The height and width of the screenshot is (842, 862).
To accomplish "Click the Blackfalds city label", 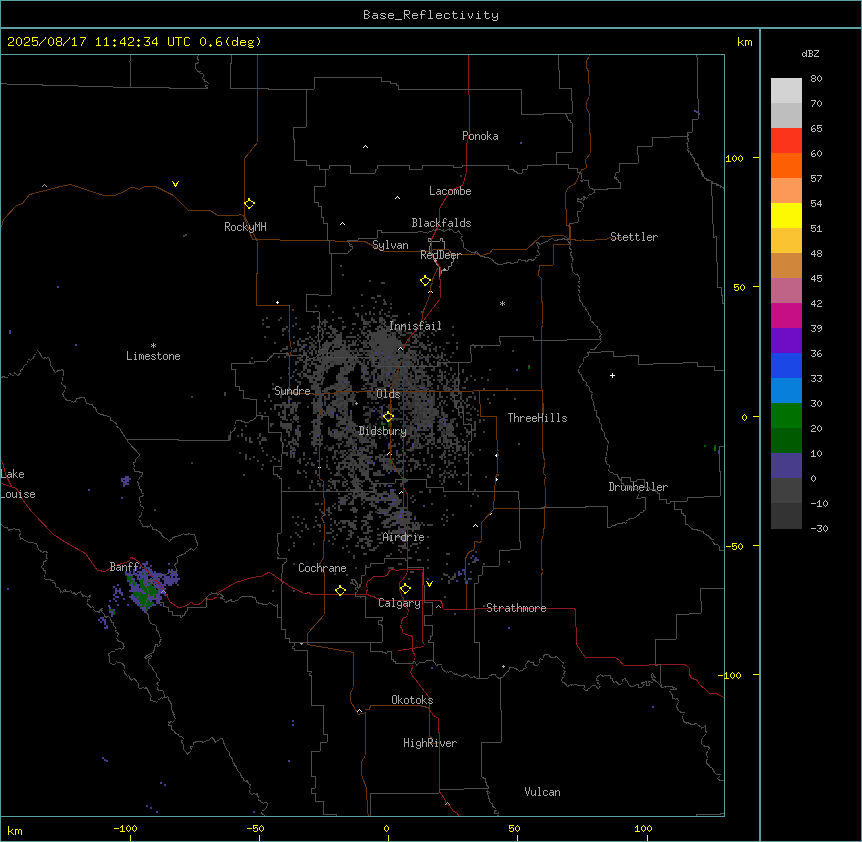I will [x=441, y=223].
